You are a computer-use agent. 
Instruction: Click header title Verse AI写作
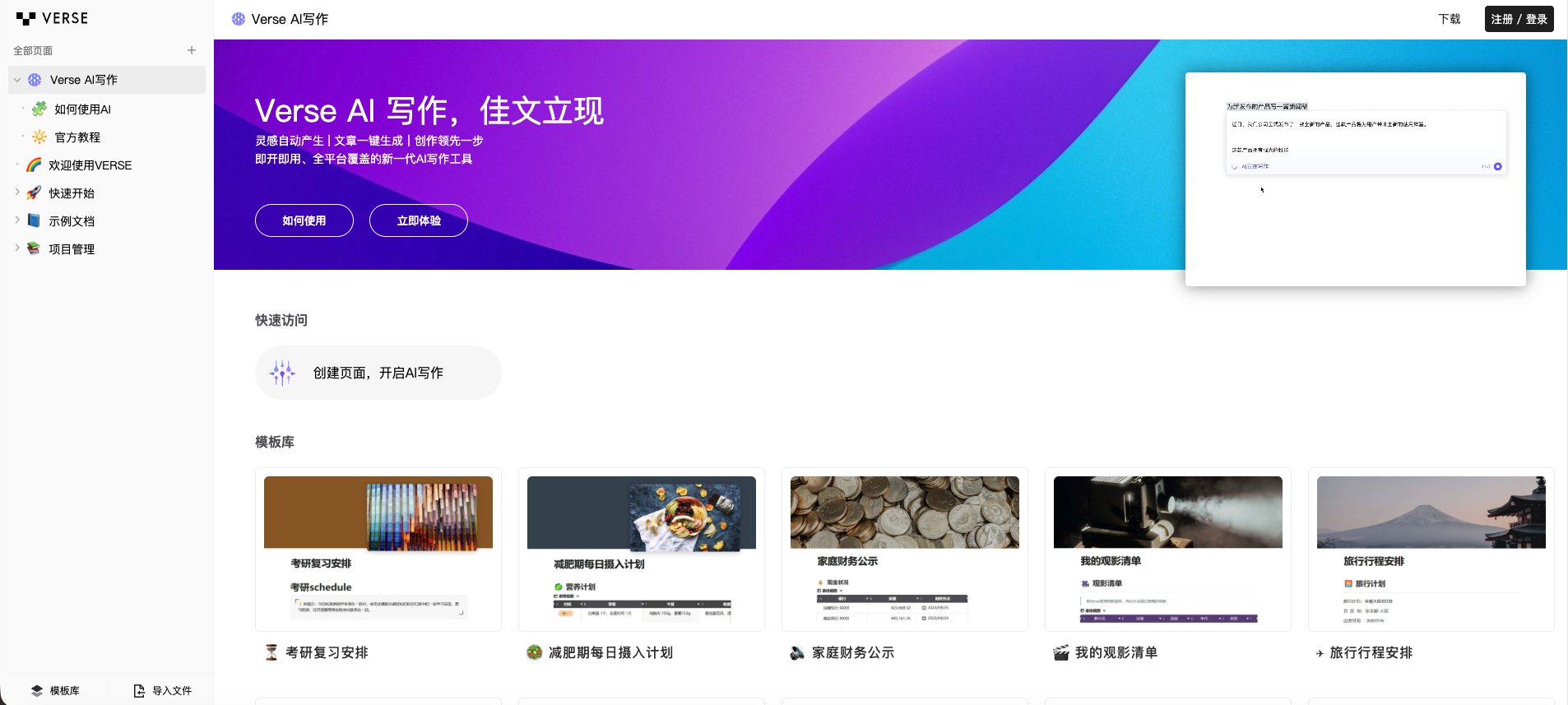290,19
